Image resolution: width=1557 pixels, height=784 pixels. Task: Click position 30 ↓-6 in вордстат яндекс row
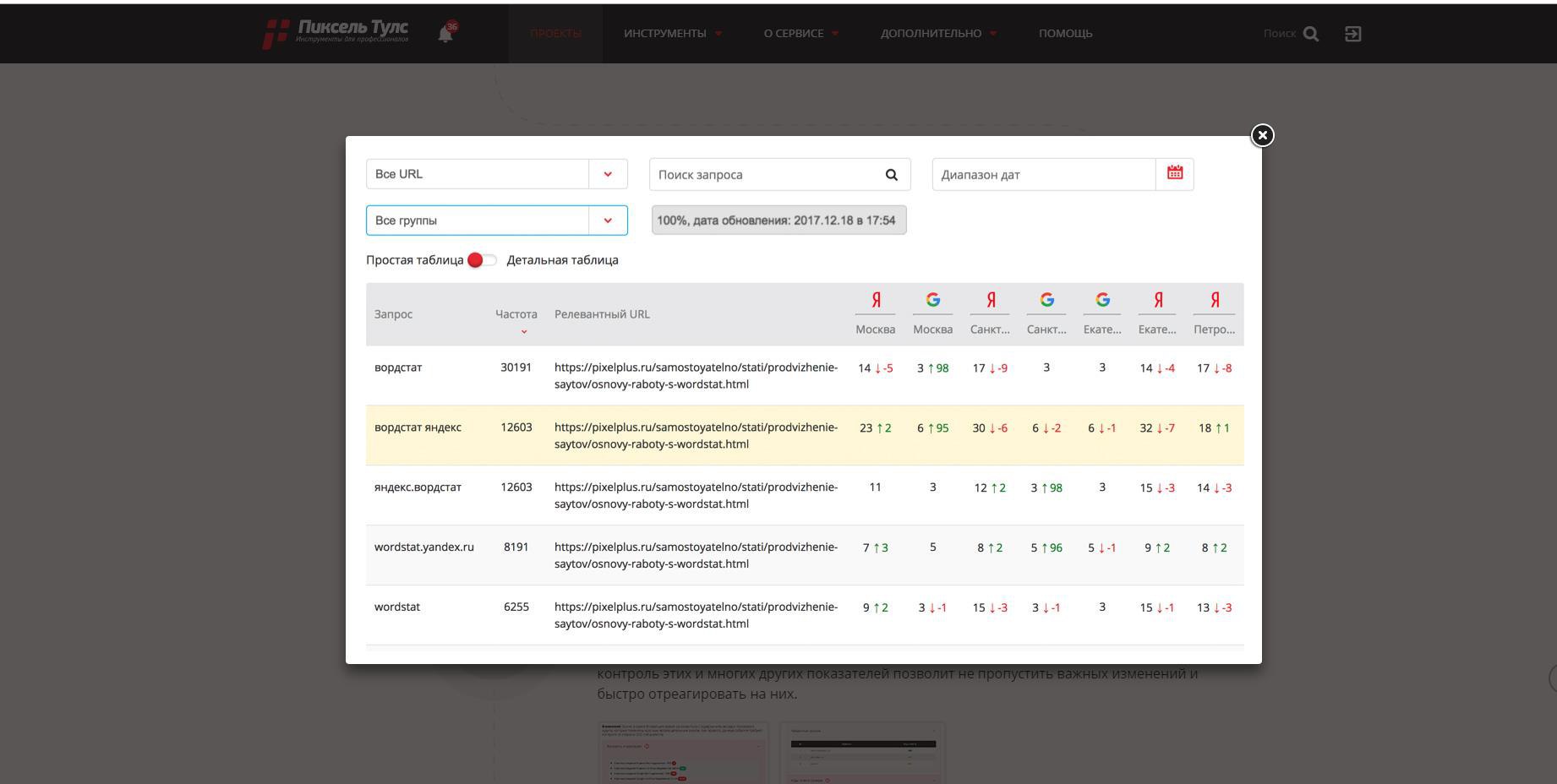click(x=990, y=428)
